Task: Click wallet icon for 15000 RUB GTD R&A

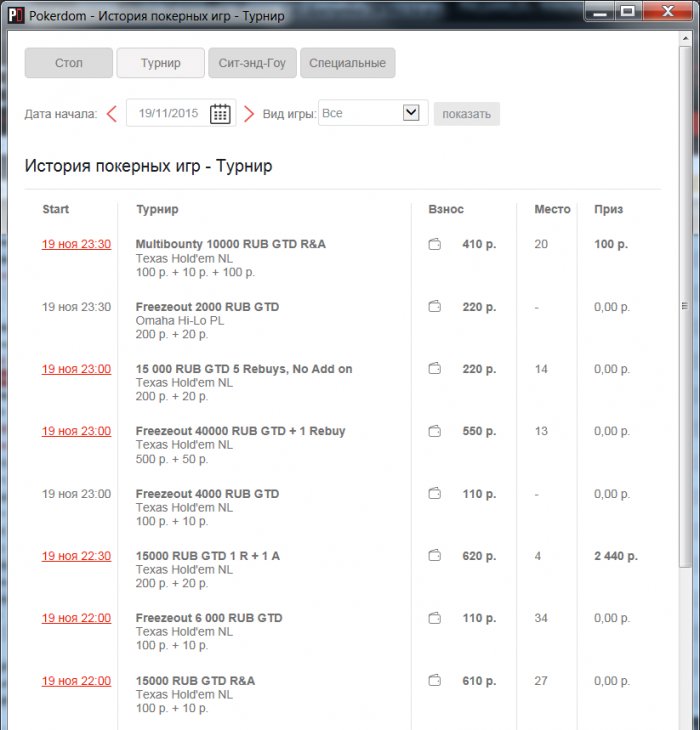Action: click(x=435, y=681)
